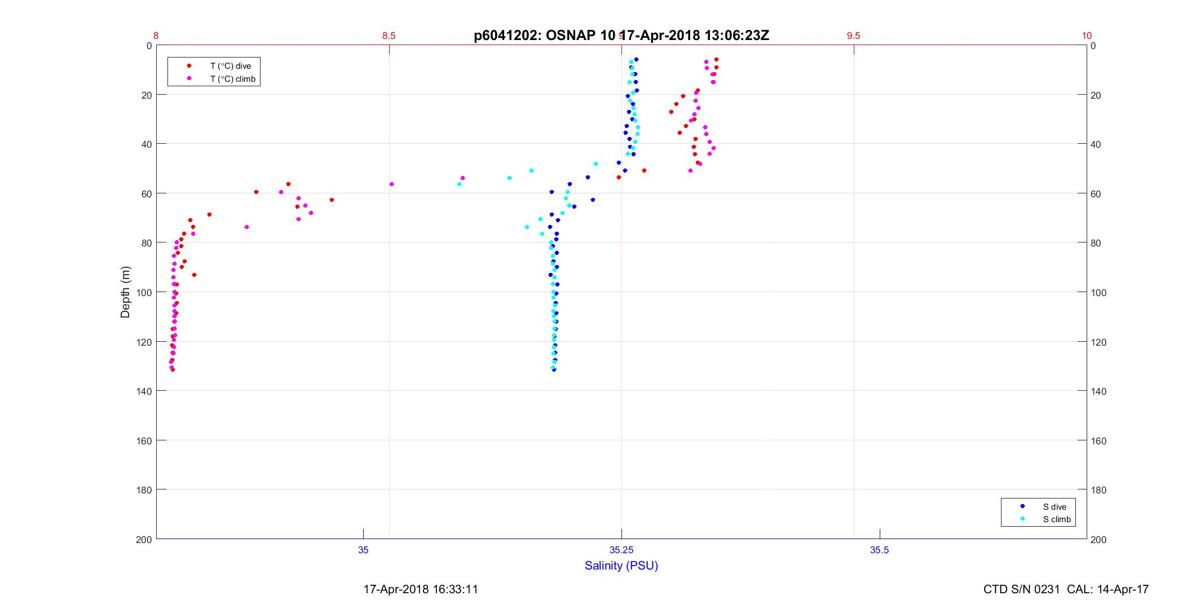Viewport: 1200px width, 606px height.
Task: Click '180' on the left depth axis
Action: point(144,490)
